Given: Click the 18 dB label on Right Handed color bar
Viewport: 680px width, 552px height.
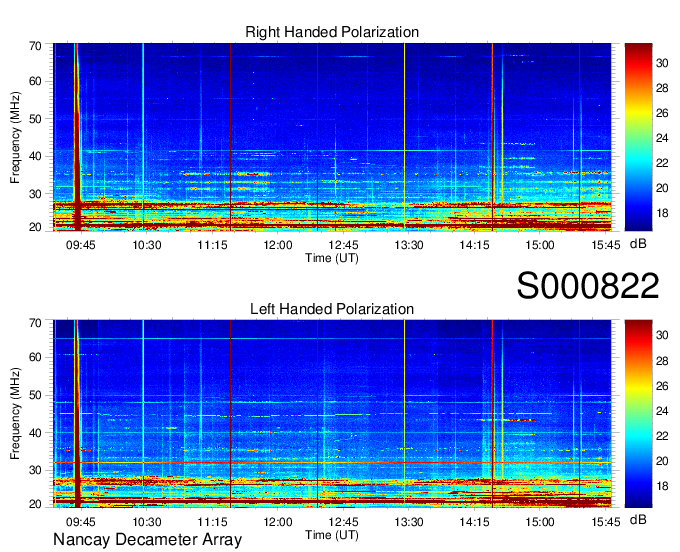Looking at the screenshot, I should (x=662, y=213).
